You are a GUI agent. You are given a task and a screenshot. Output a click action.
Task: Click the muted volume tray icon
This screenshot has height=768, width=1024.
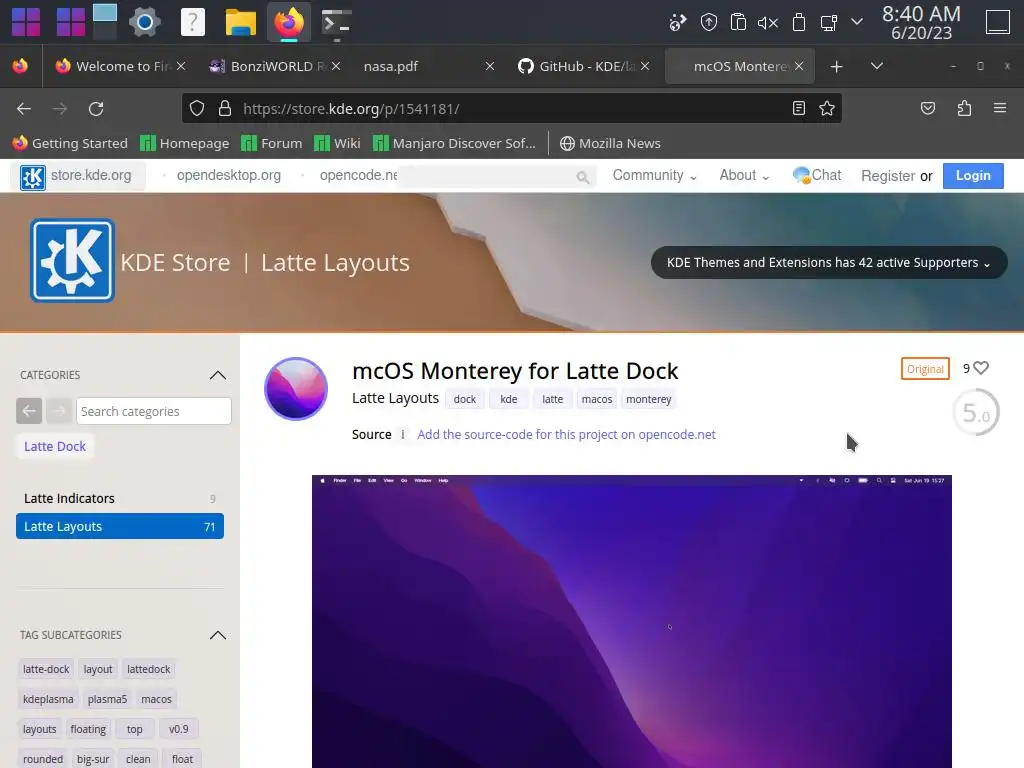coord(768,23)
